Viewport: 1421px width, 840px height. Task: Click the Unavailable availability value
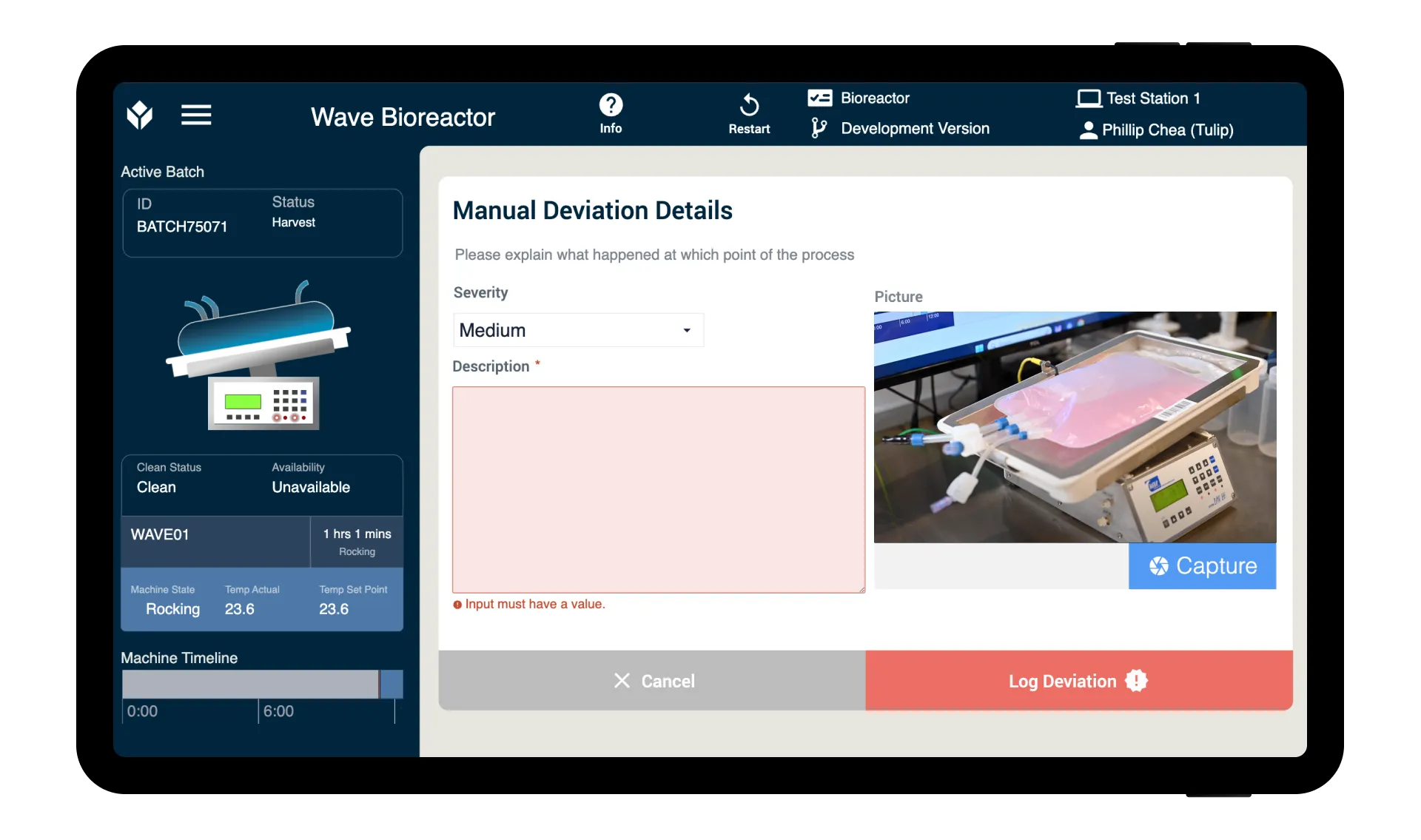(311, 488)
